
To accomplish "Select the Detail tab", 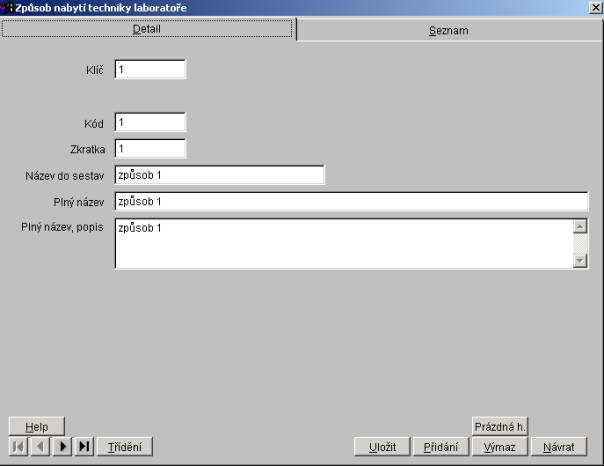I will point(147,29).
